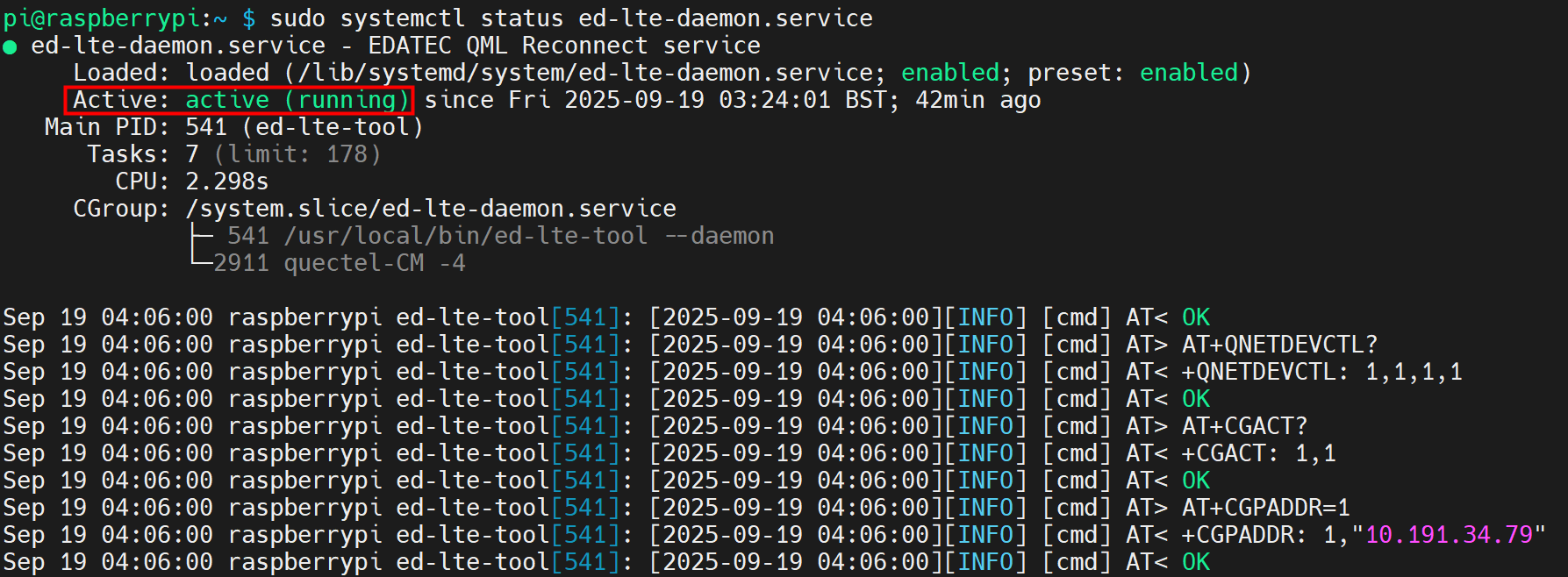
Task: Click the "+CGACT: 1,1" response text
Action: pyautogui.click(x=1258, y=453)
